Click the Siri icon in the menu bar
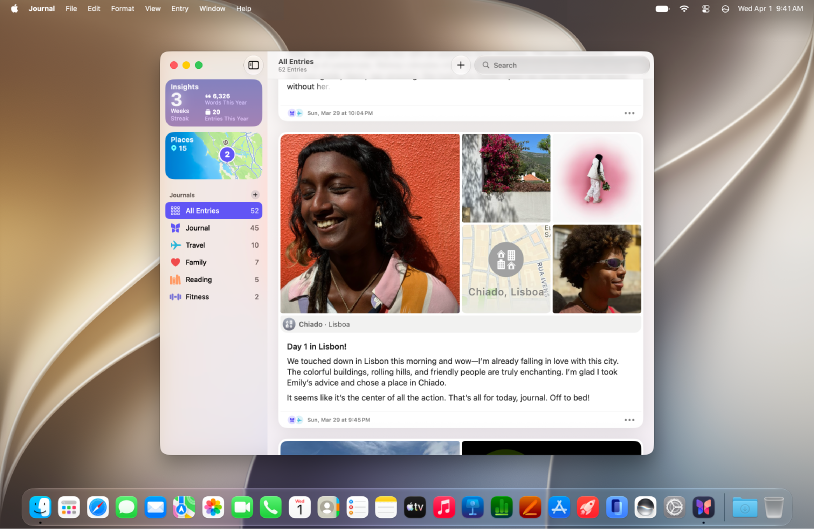This screenshot has height=530, width=814. (x=725, y=8)
